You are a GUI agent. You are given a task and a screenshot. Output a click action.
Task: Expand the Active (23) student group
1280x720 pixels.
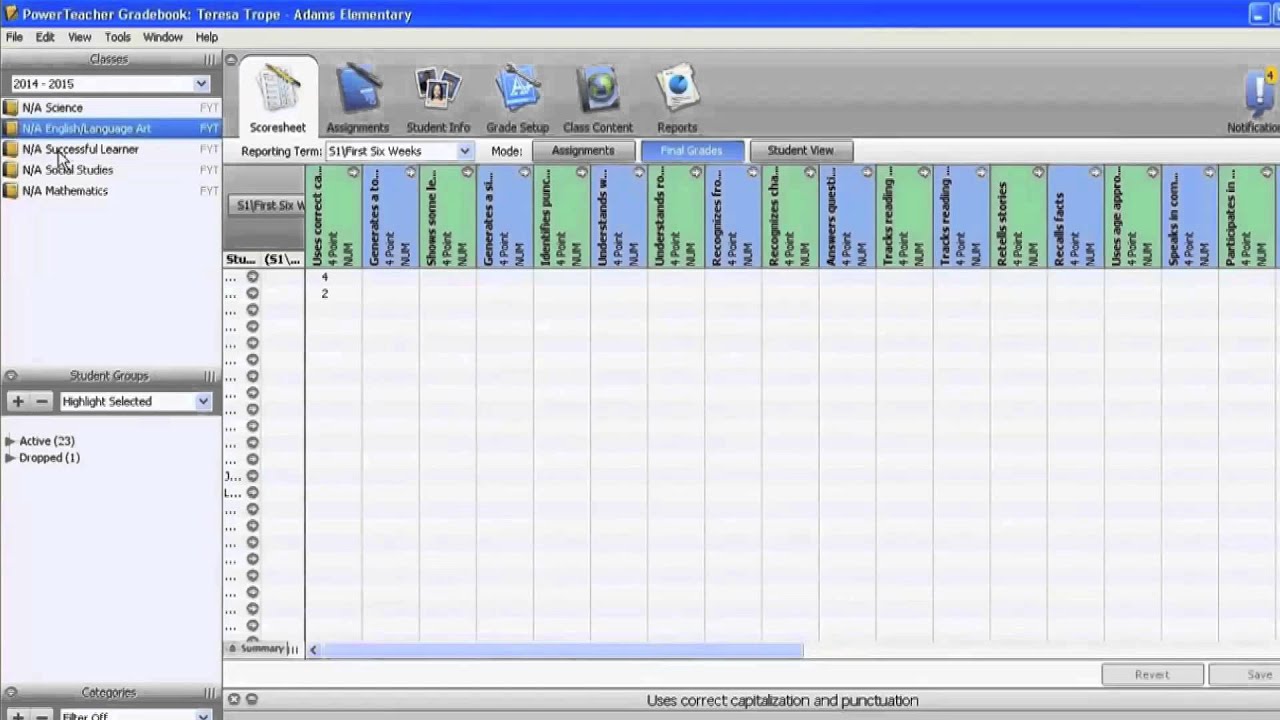point(10,441)
